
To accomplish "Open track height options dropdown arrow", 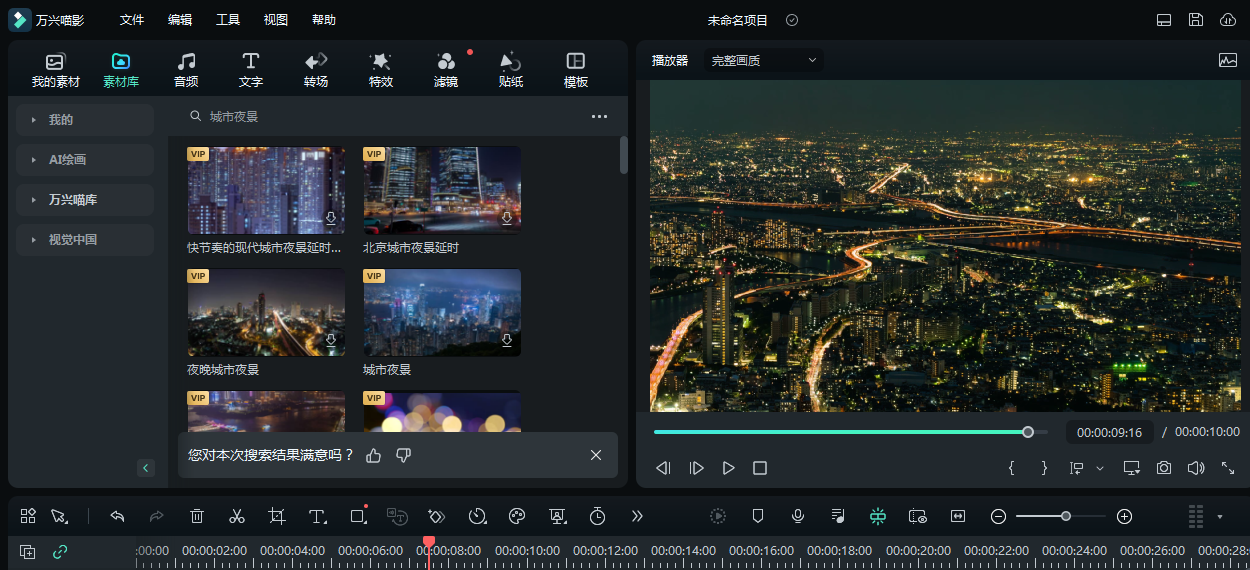I will [x=1220, y=517].
